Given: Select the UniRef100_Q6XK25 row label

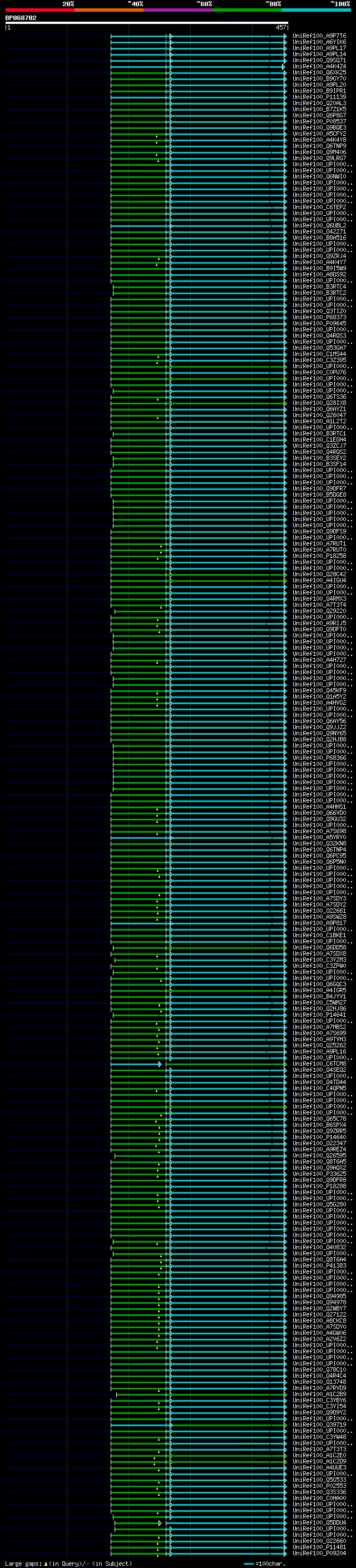Looking at the screenshot, I should click(x=319, y=72).
